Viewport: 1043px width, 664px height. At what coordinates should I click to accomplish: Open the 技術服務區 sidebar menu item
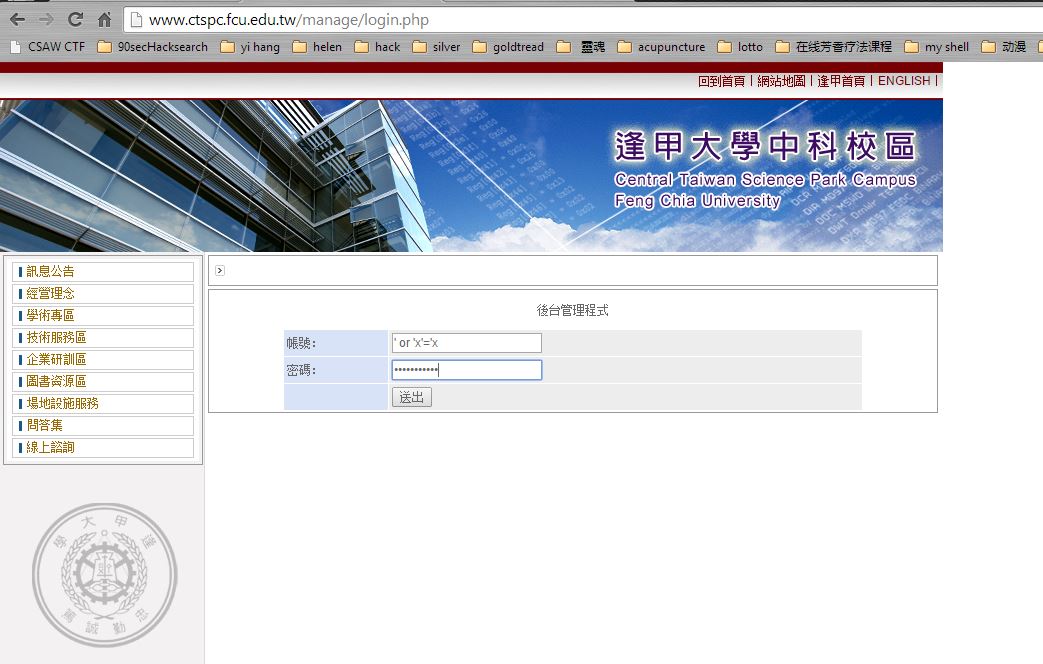click(x=103, y=337)
